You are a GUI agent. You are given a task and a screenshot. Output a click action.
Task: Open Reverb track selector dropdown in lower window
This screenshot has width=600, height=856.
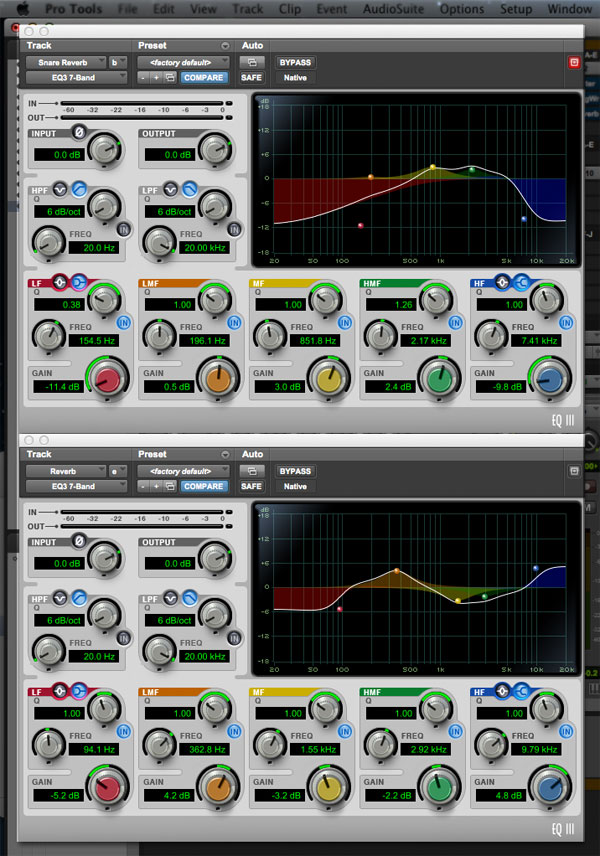click(x=66, y=471)
